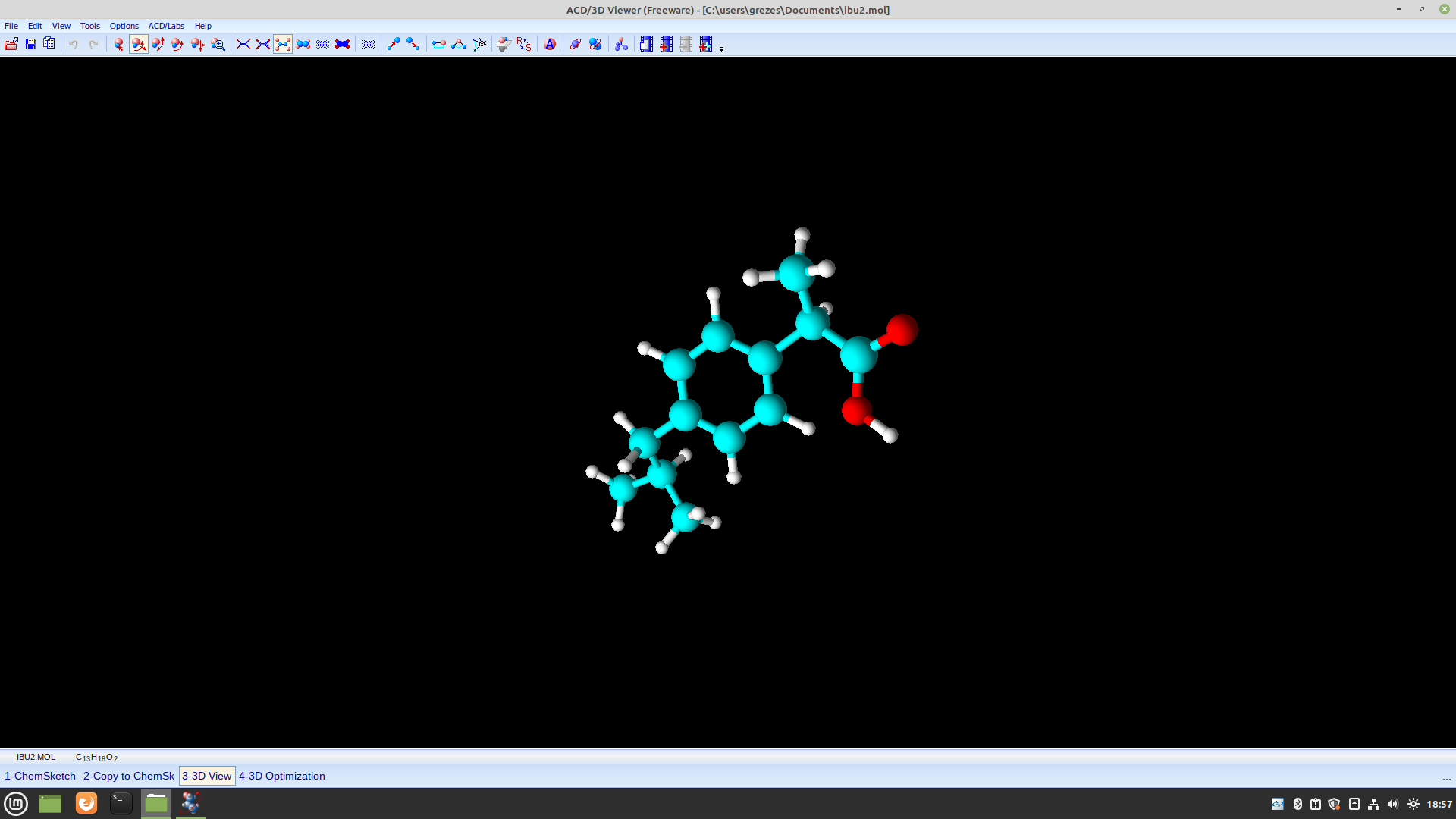Toggle wireframe display mode
This screenshot has height=819, width=1456.
pyautogui.click(x=243, y=45)
